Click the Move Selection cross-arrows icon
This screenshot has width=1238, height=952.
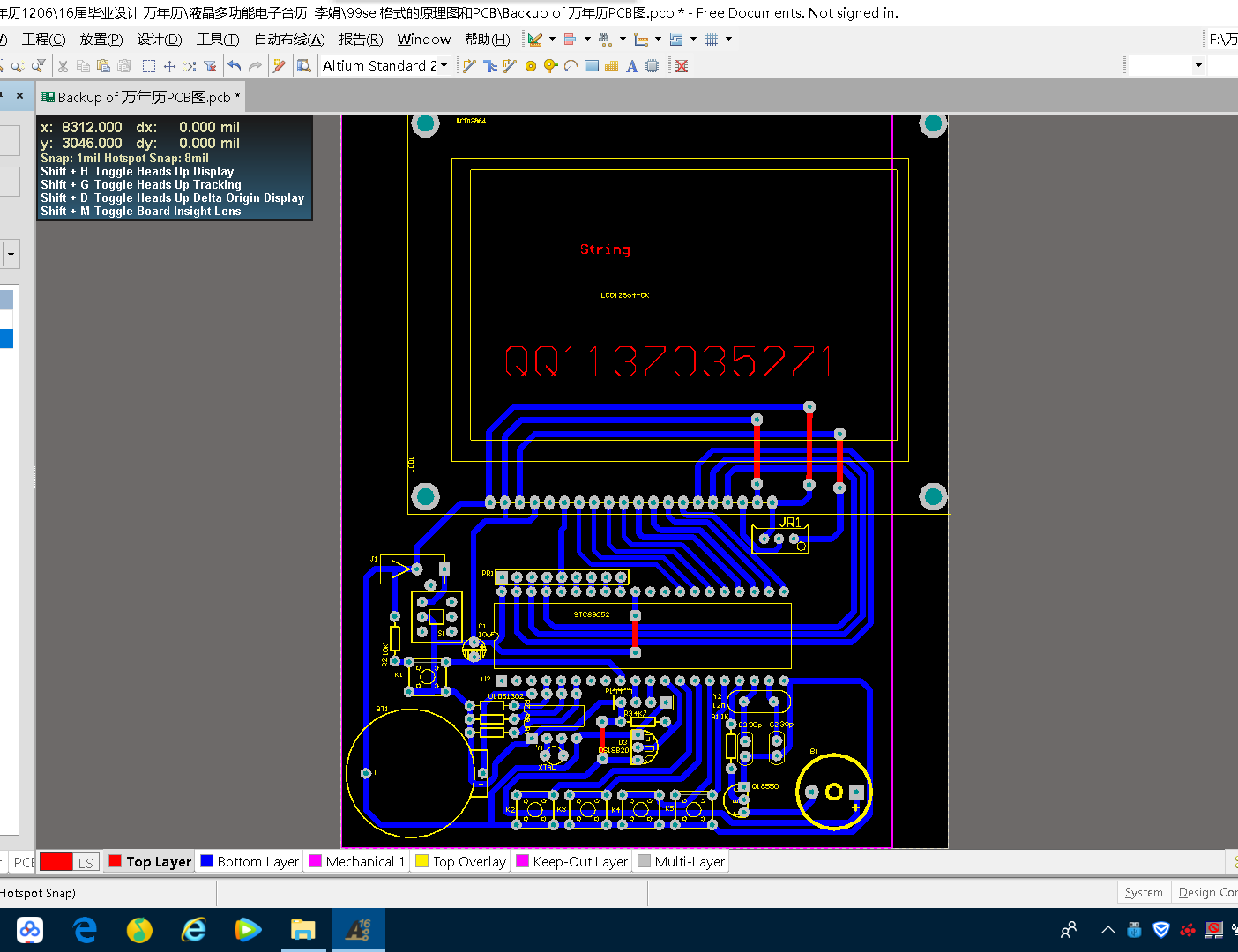click(x=169, y=66)
